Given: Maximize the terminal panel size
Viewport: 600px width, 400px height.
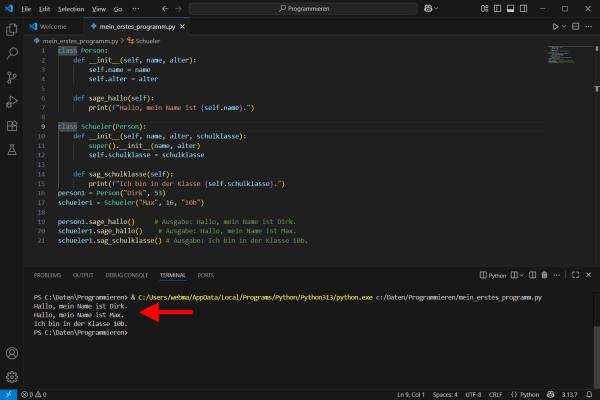Looking at the screenshot, I should [x=575, y=275].
